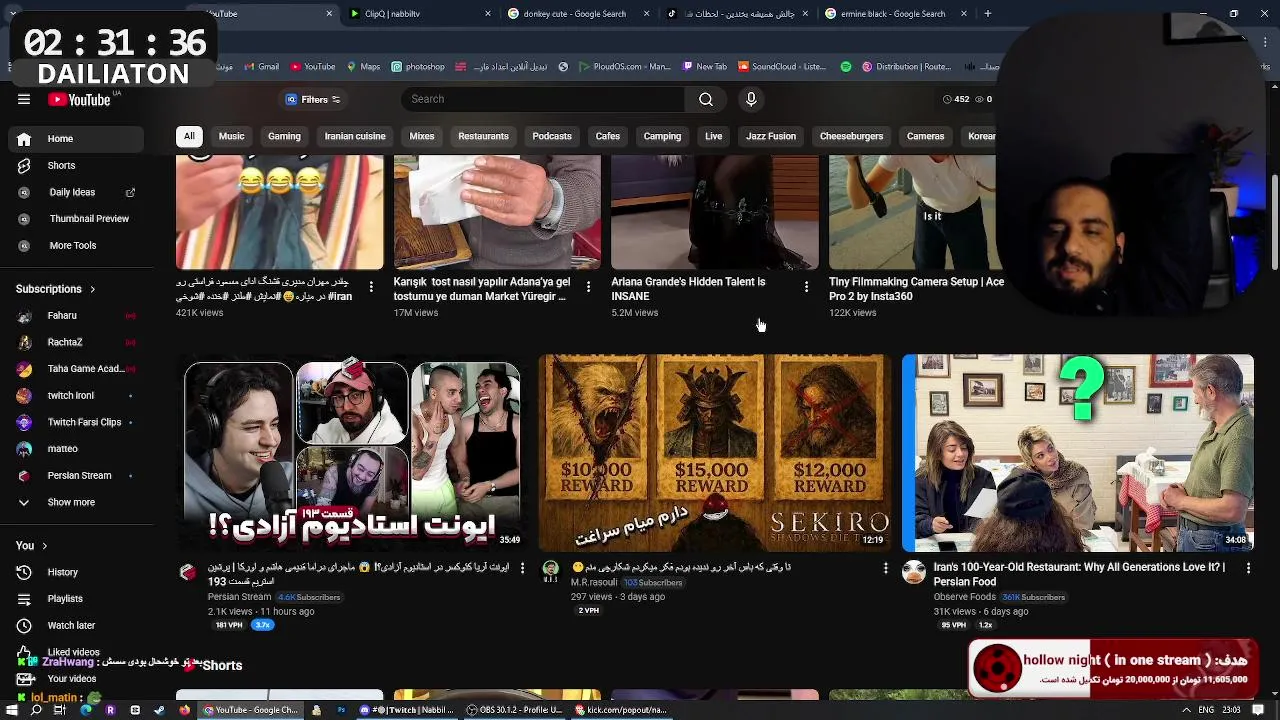
Task: Switch to OBS in the taskbar
Action: [x=516, y=710]
